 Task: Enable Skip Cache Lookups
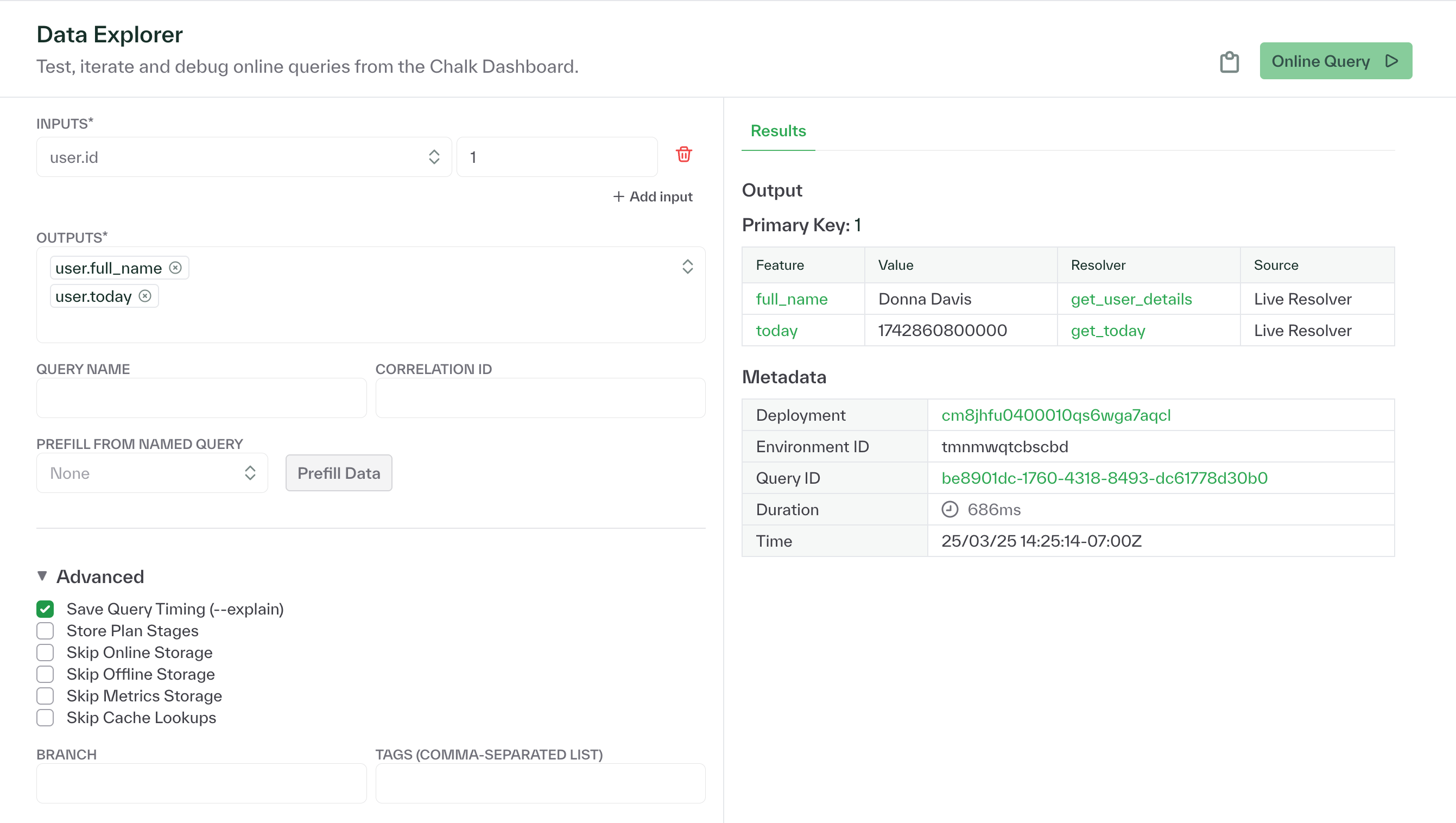pos(45,717)
